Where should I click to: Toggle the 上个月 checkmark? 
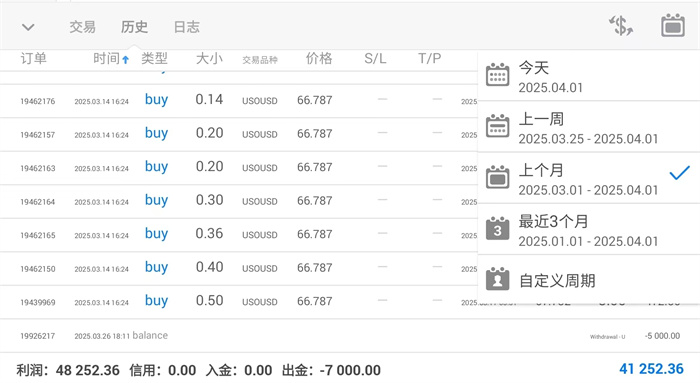(x=679, y=172)
